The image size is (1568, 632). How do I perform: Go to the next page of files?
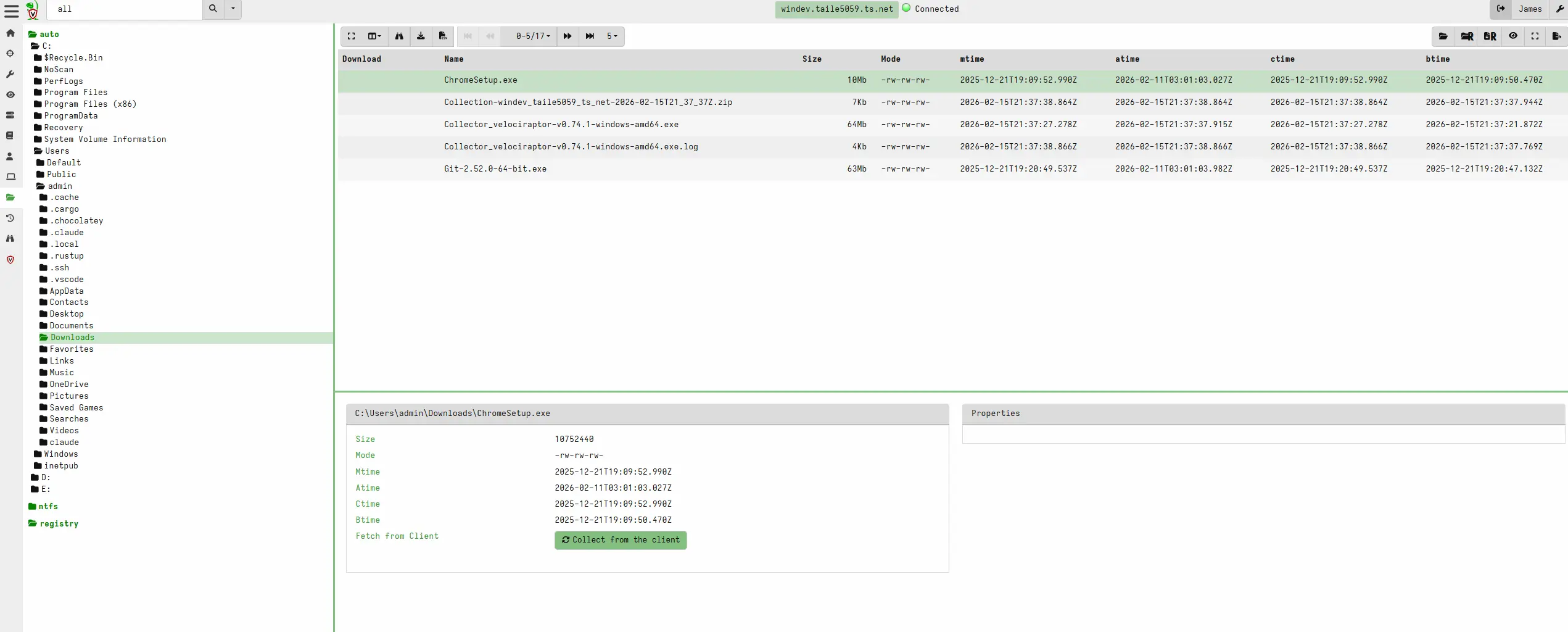point(567,36)
